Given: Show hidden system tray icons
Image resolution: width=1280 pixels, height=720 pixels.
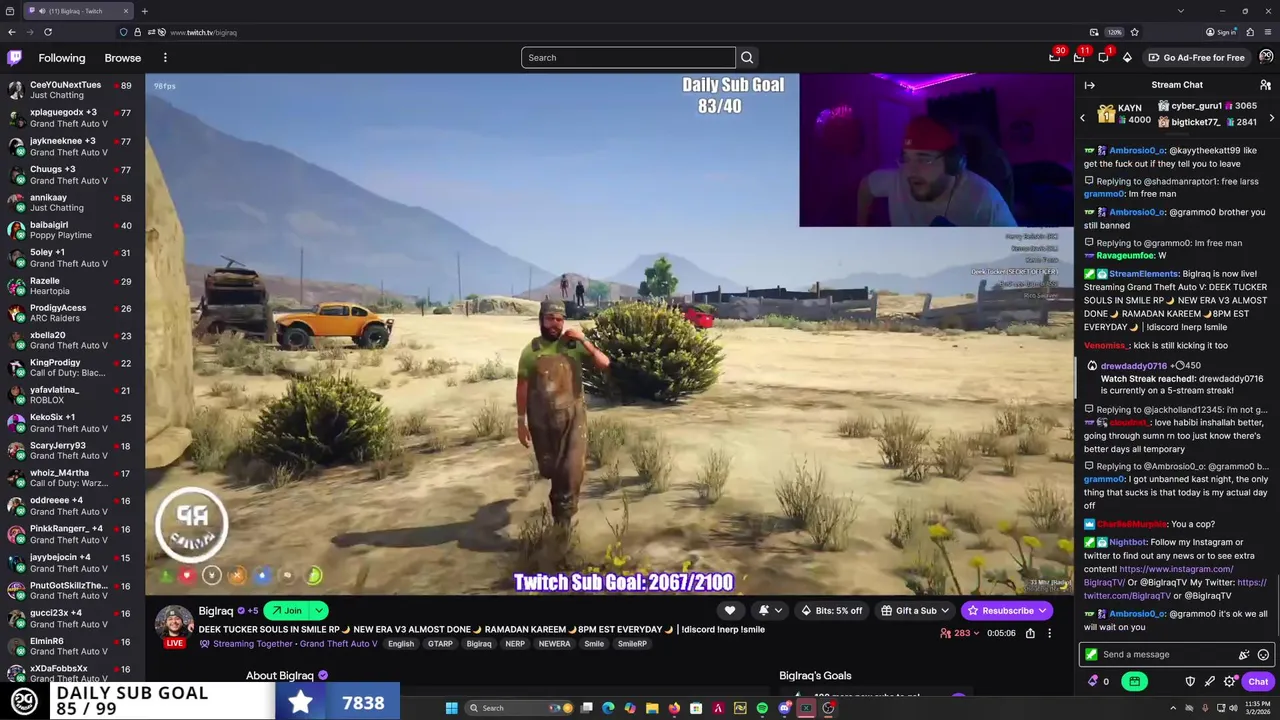Looking at the screenshot, I should [1175, 708].
